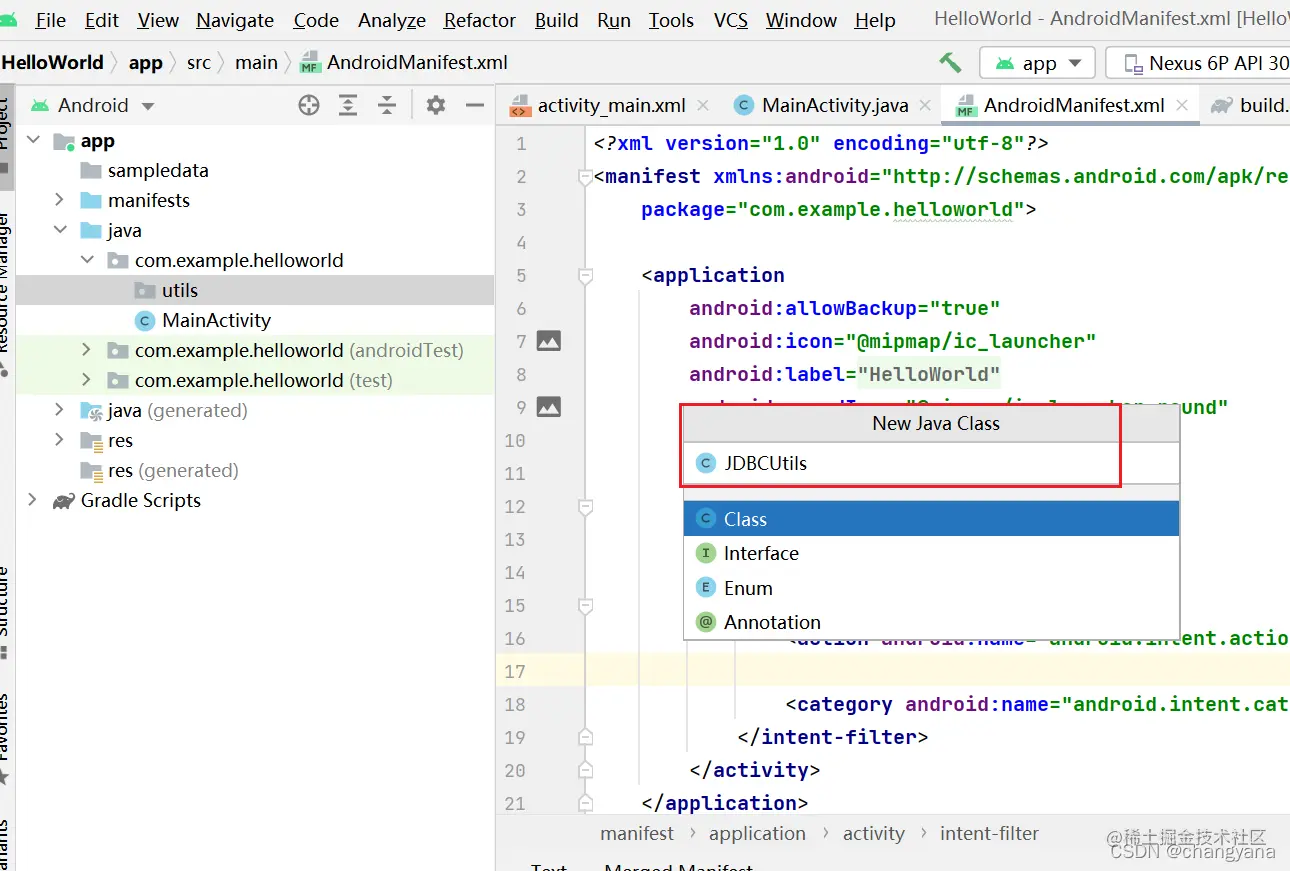
Task: Click the Gradle Scripts elephant icon
Action: (x=64, y=500)
